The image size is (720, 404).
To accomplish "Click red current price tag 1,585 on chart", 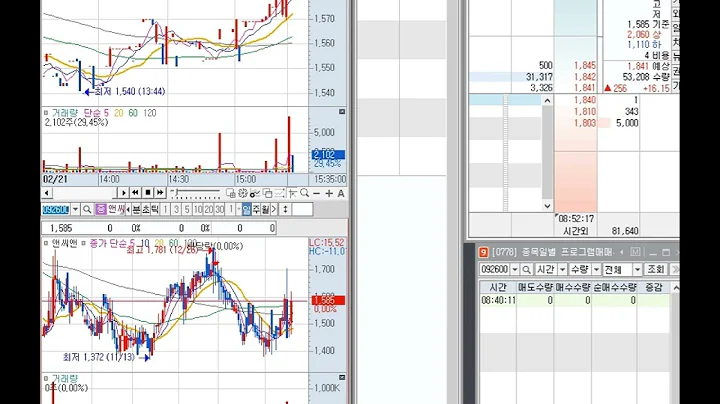I will coord(328,300).
